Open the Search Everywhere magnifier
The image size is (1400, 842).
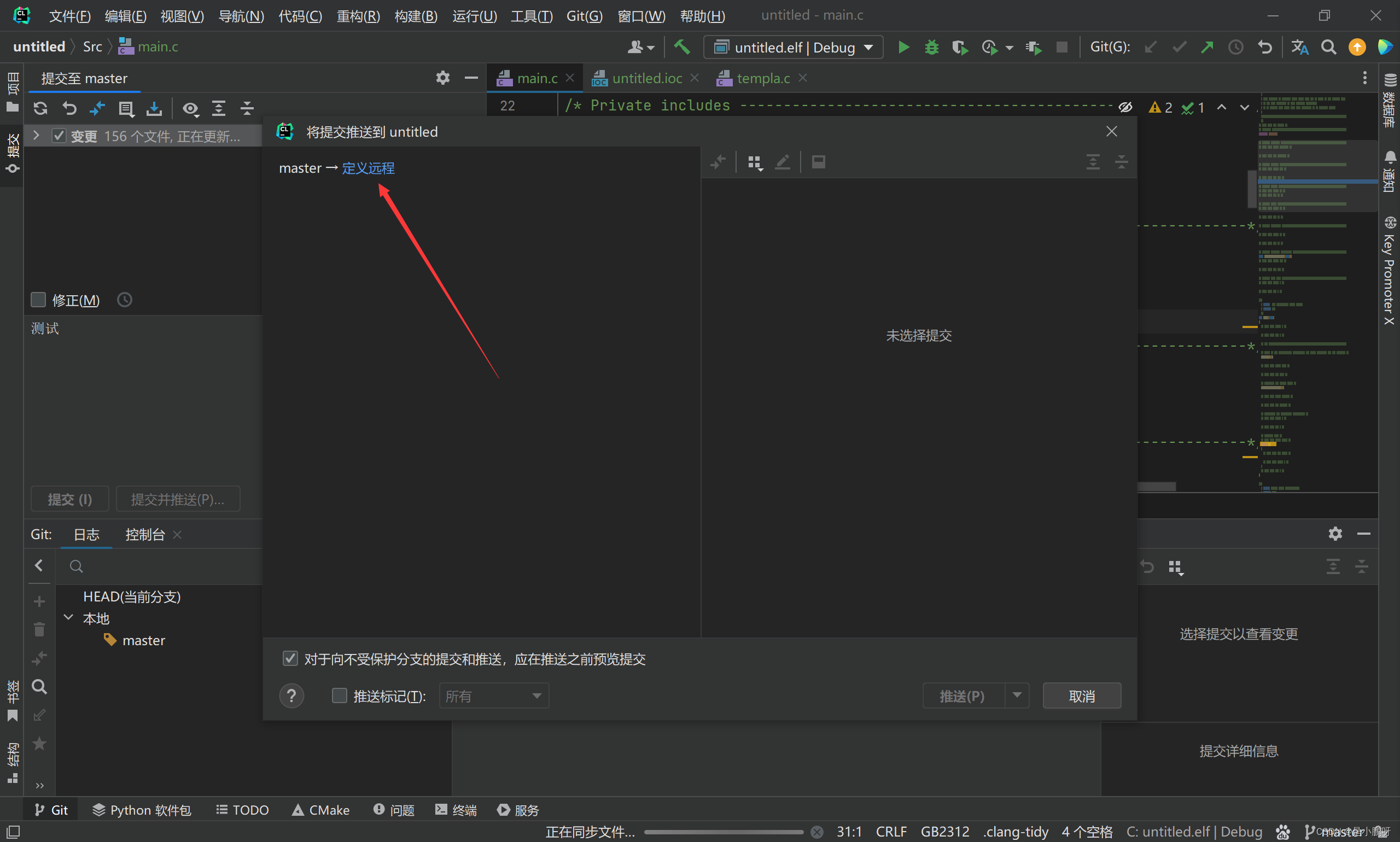pos(1328,47)
